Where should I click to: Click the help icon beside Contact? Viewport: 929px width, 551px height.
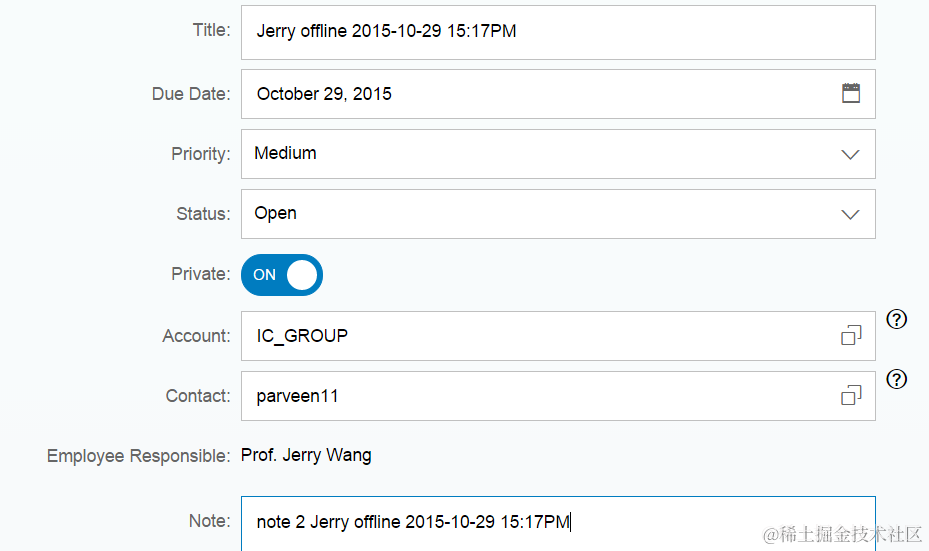897,379
